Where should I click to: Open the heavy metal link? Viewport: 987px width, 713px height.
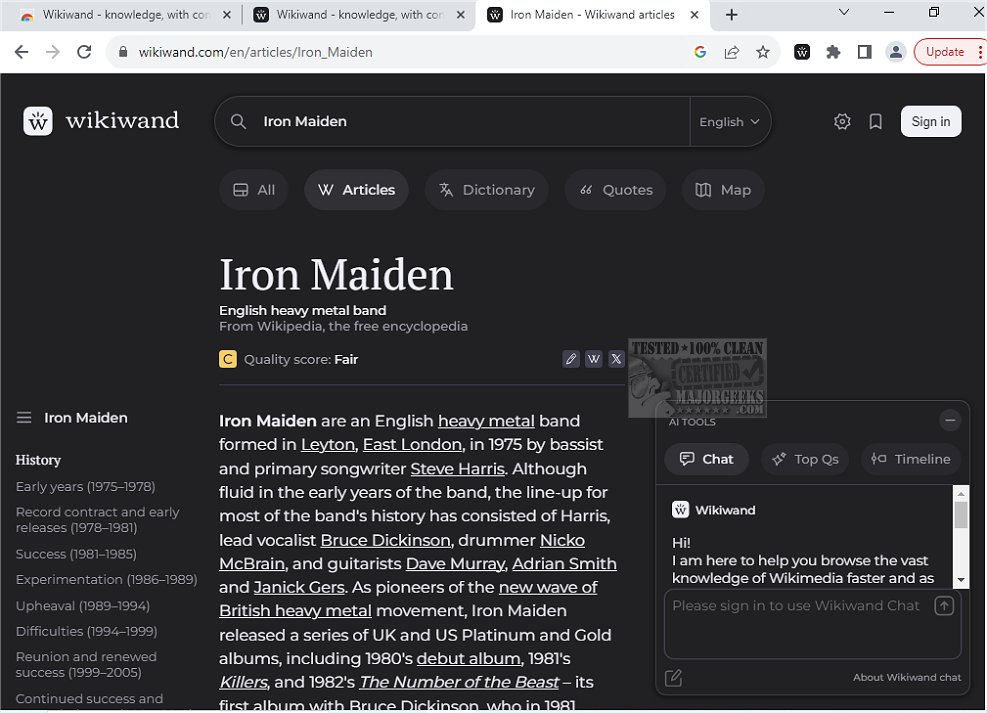click(x=486, y=421)
